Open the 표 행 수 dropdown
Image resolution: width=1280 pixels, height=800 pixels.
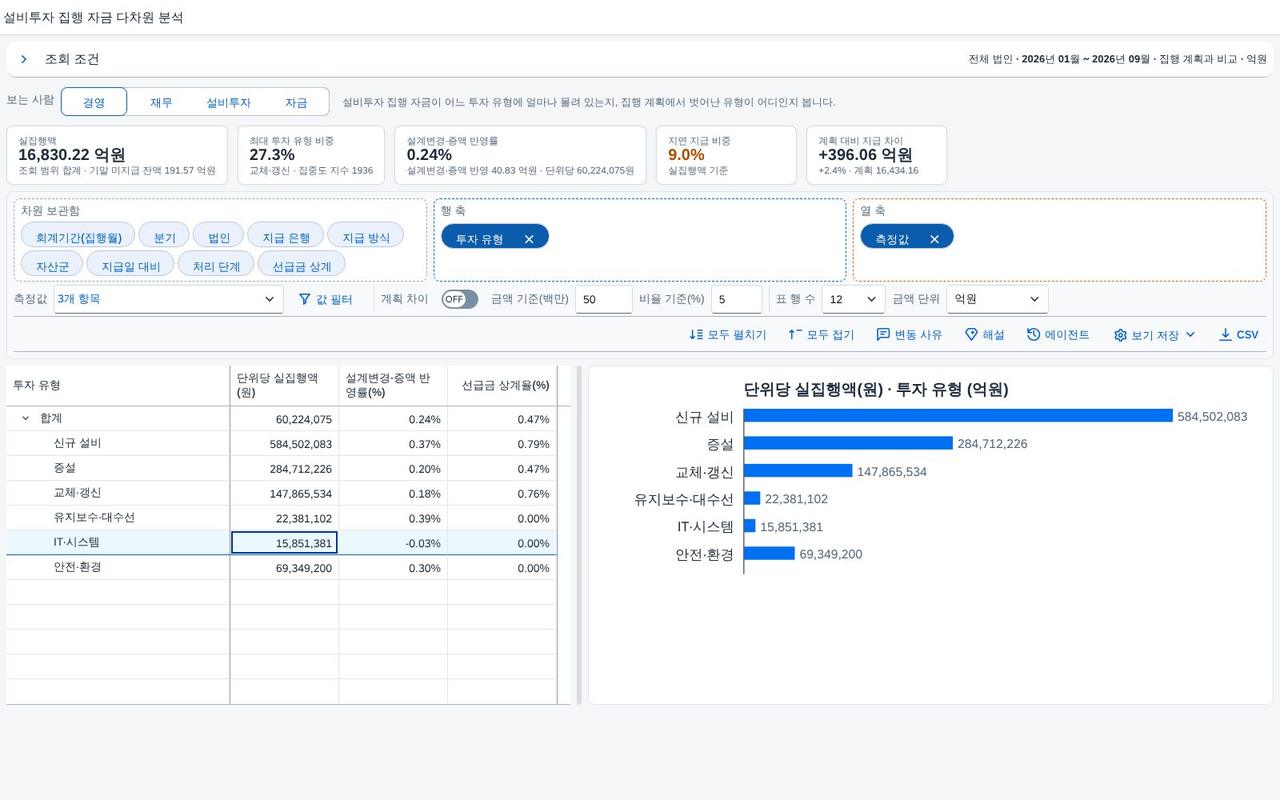click(854, 299)
